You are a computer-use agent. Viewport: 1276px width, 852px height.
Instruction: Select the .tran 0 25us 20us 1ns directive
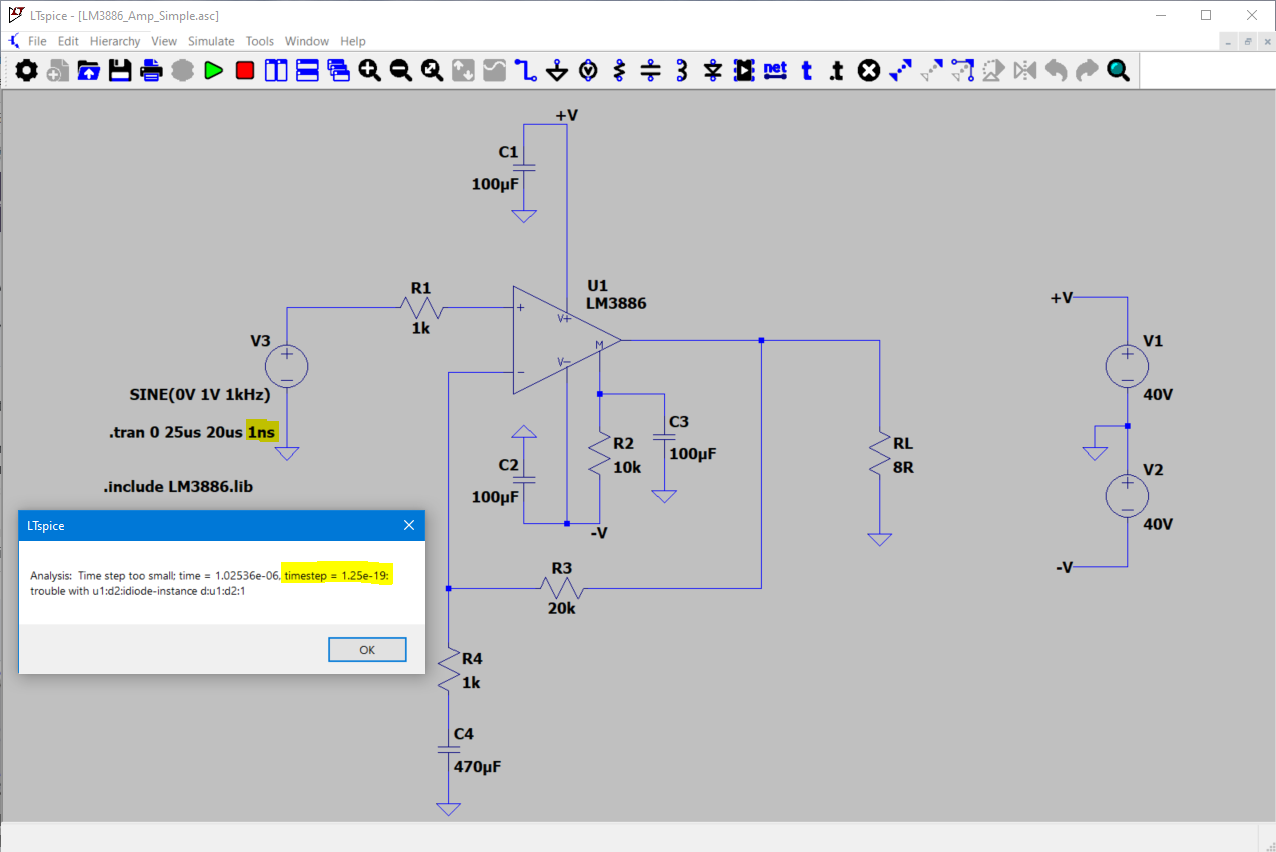click(191, 433)
